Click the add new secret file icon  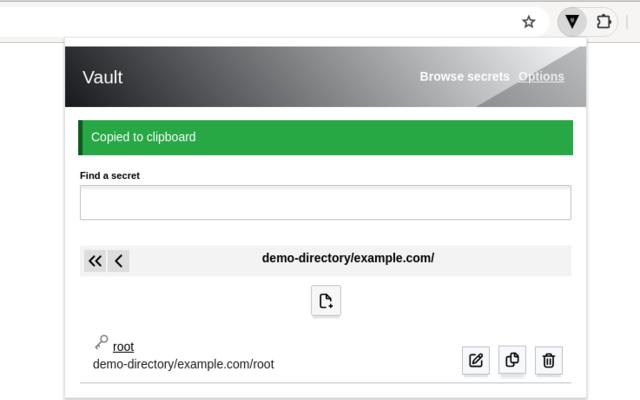coord(326,301)
